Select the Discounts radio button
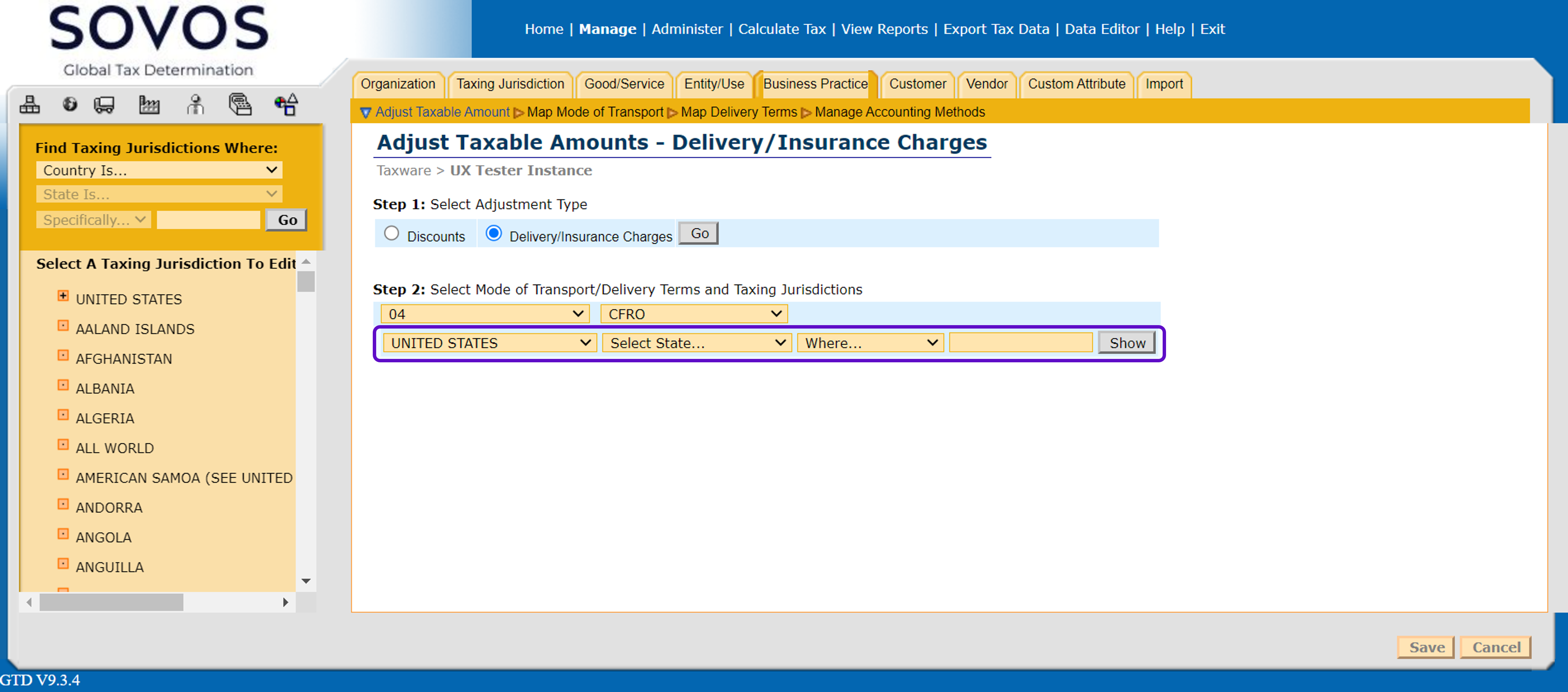This screenshot has height=692, width=1568. point(391,233)
